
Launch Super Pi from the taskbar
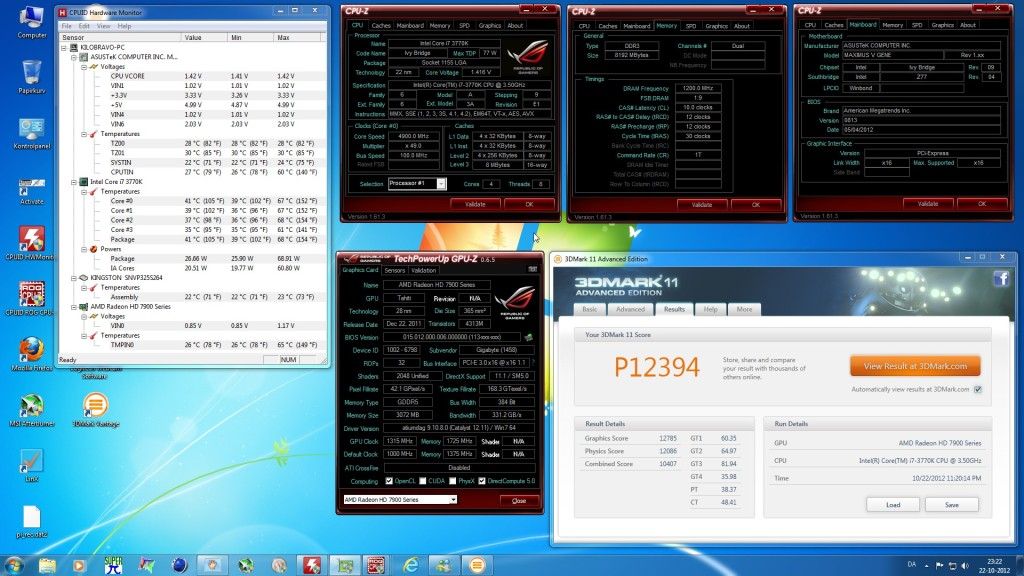[x=113, y=565]
